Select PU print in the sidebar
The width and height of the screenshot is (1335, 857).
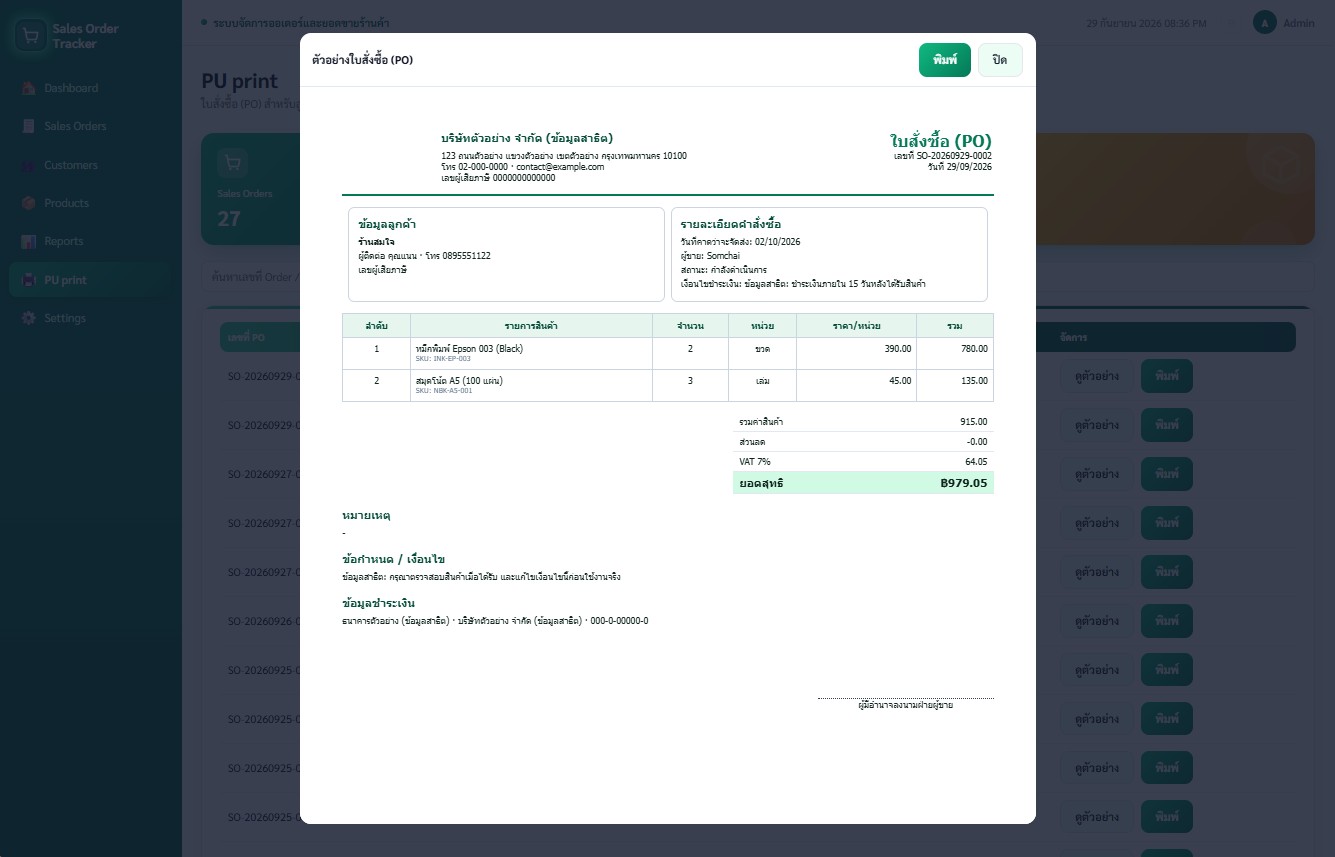[90, 280]
